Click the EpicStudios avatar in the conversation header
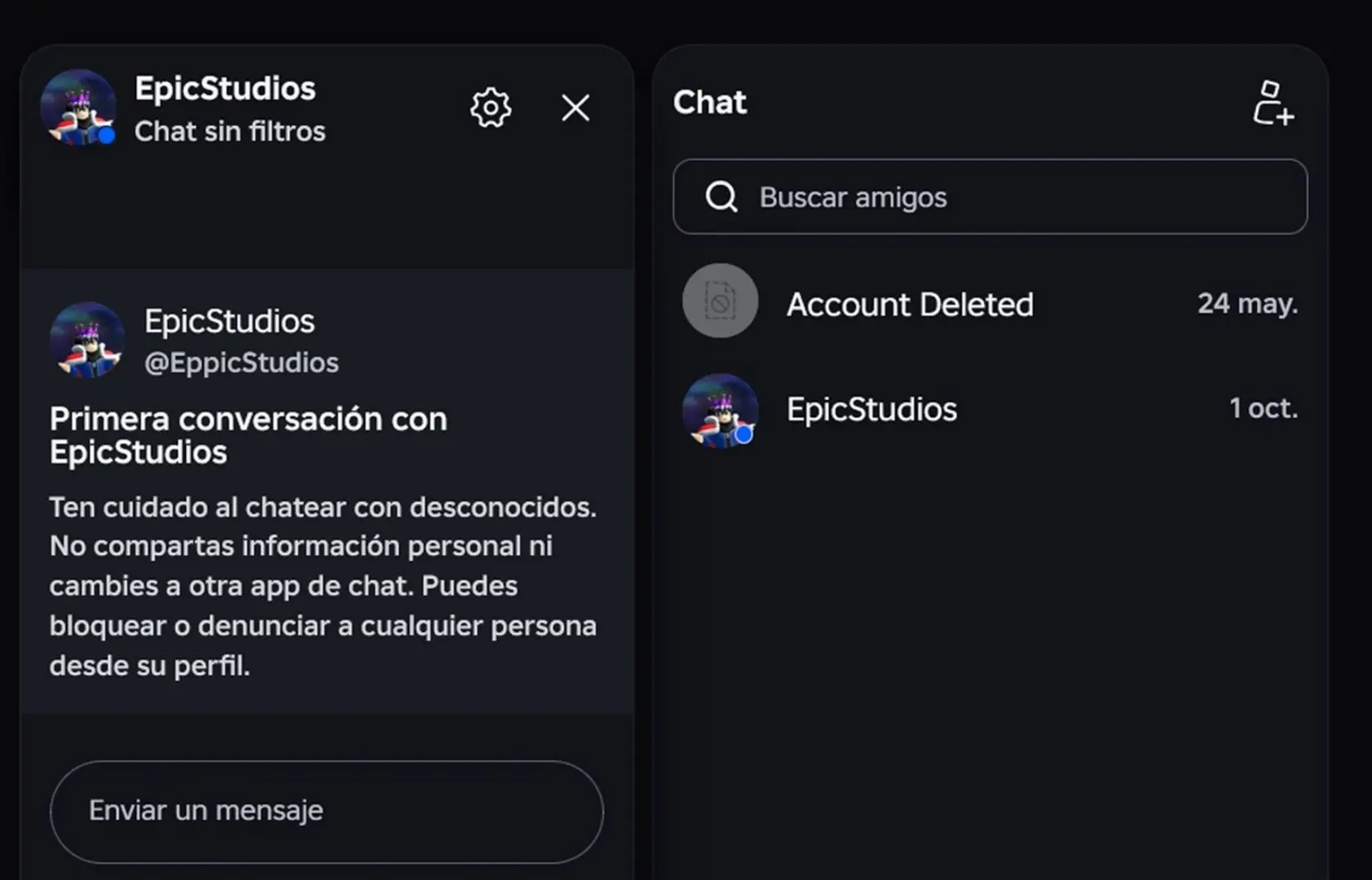 [78, 108]
